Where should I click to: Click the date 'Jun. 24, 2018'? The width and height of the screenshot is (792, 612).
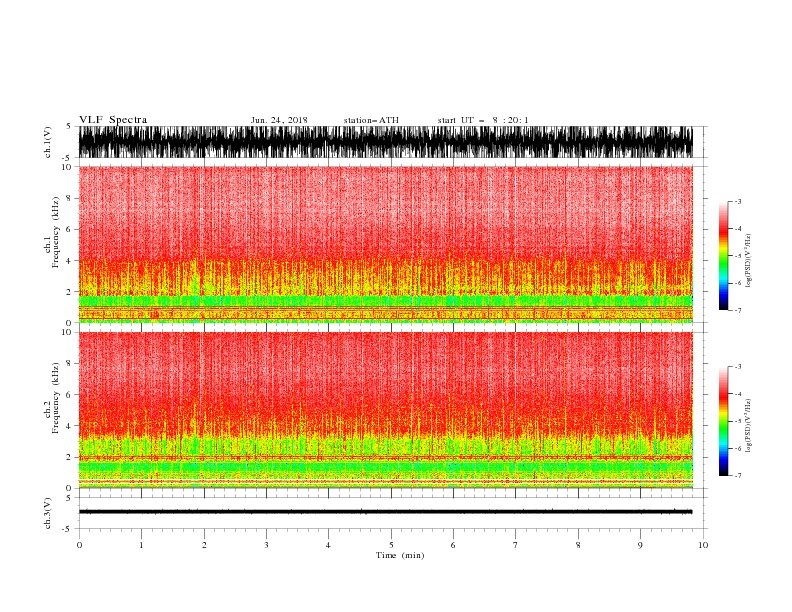279,120
